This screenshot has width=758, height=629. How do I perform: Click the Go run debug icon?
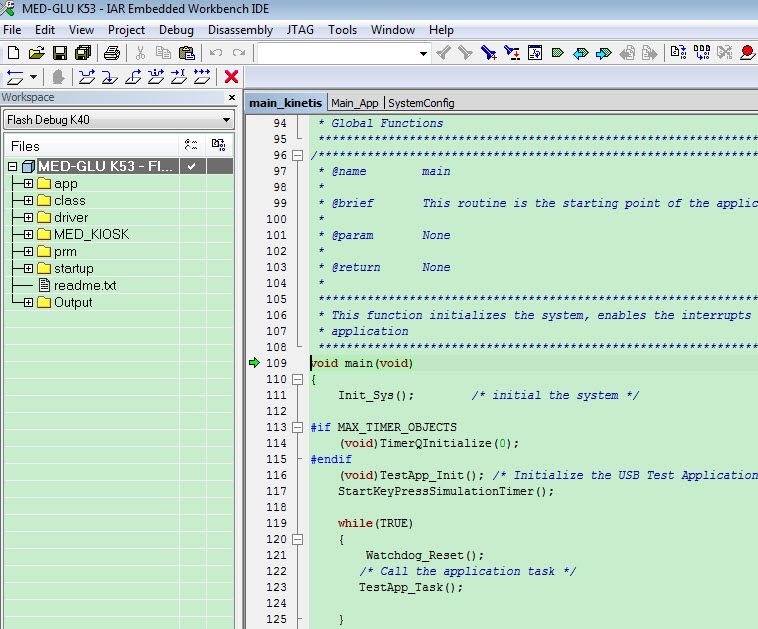[x=202, y=77]
